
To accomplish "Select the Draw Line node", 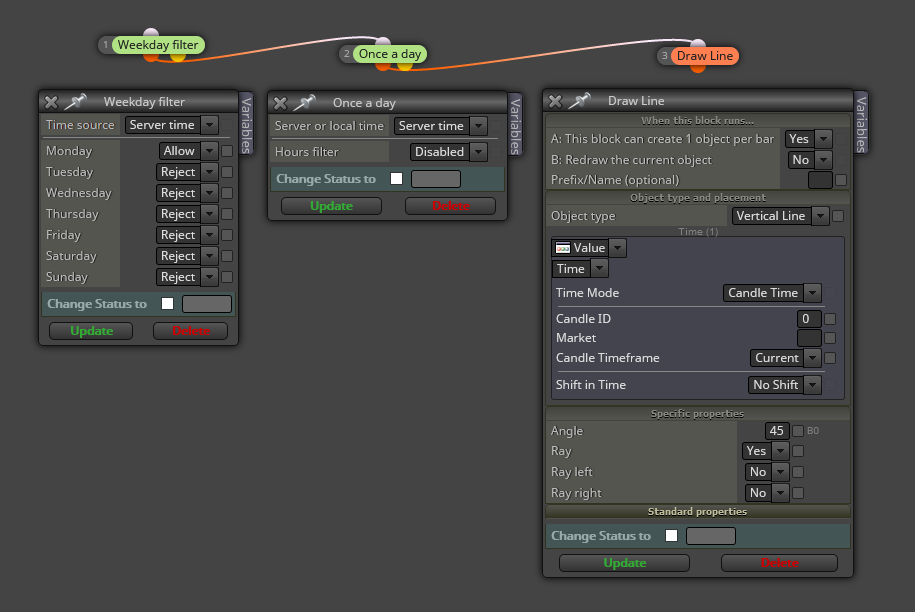I will (x=704, y=56).
